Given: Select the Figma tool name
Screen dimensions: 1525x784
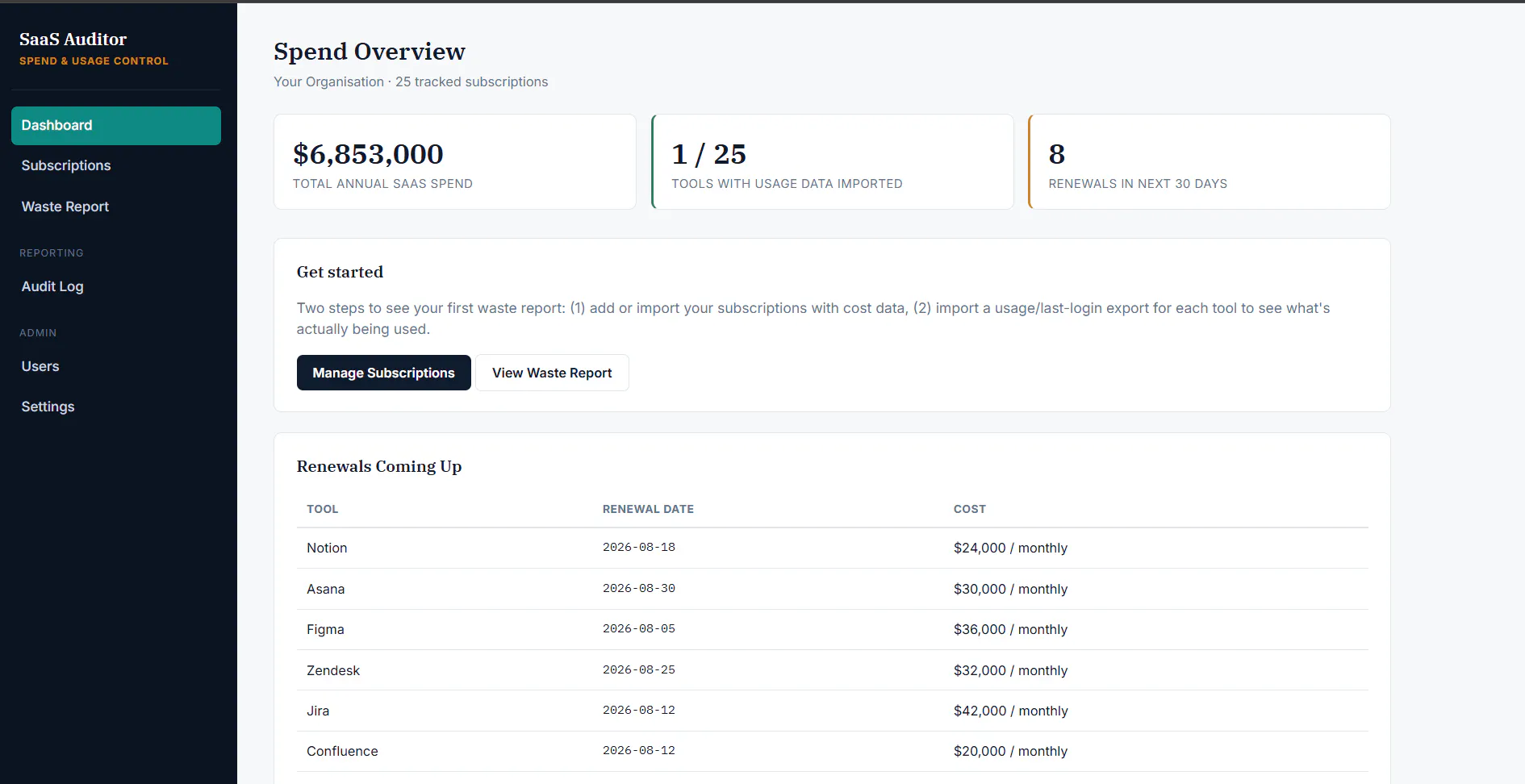Looking at the screenshot, I should 325,629.
